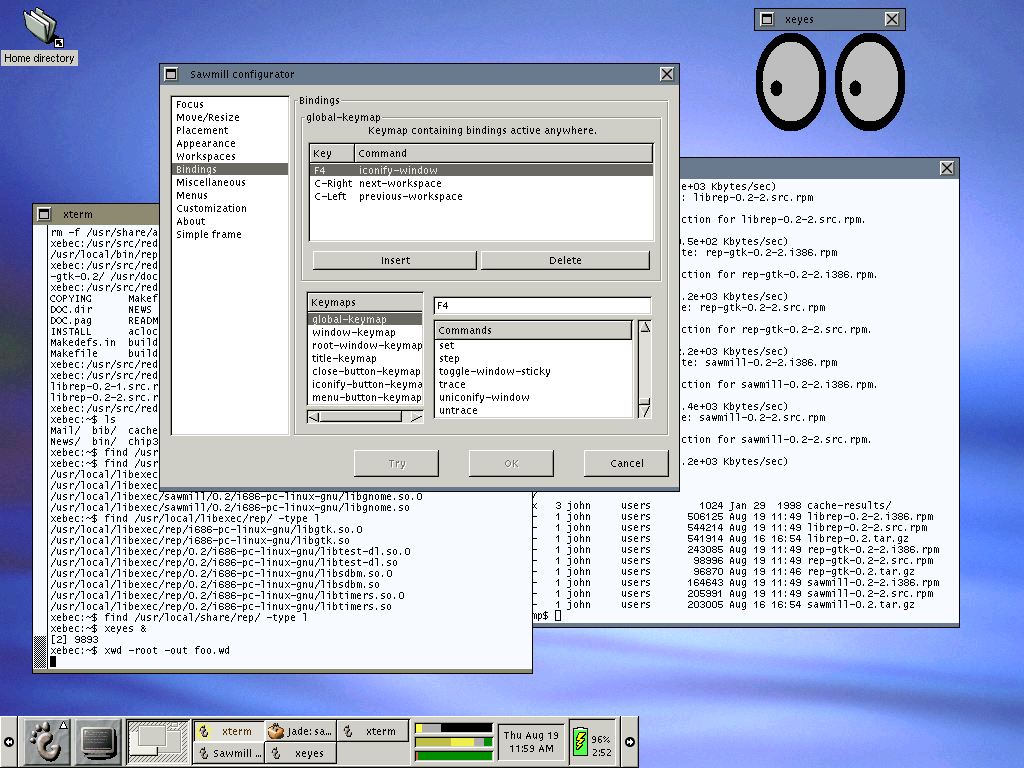Viewport: 1024px width, 768px height.
Task: Choose toggle-window-sticky from Commands list
Action: (x=494, y=372)
